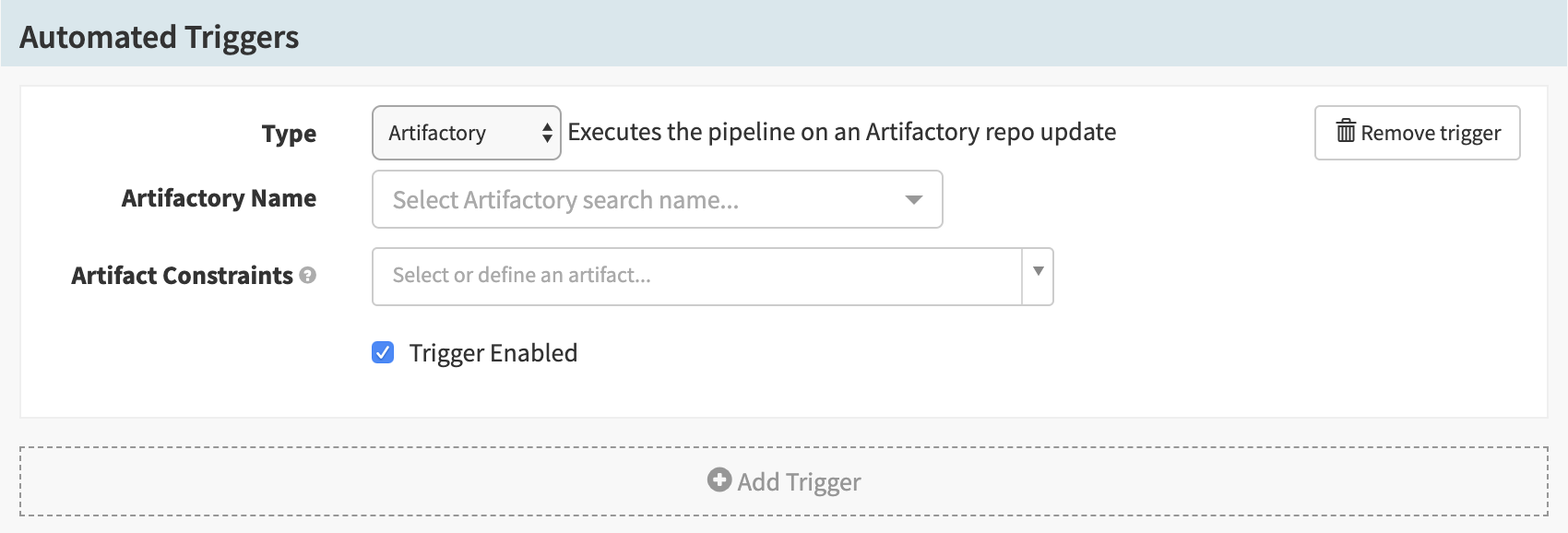
Task: Click the Type select up-down arrows icon
Action: [547, 133]
